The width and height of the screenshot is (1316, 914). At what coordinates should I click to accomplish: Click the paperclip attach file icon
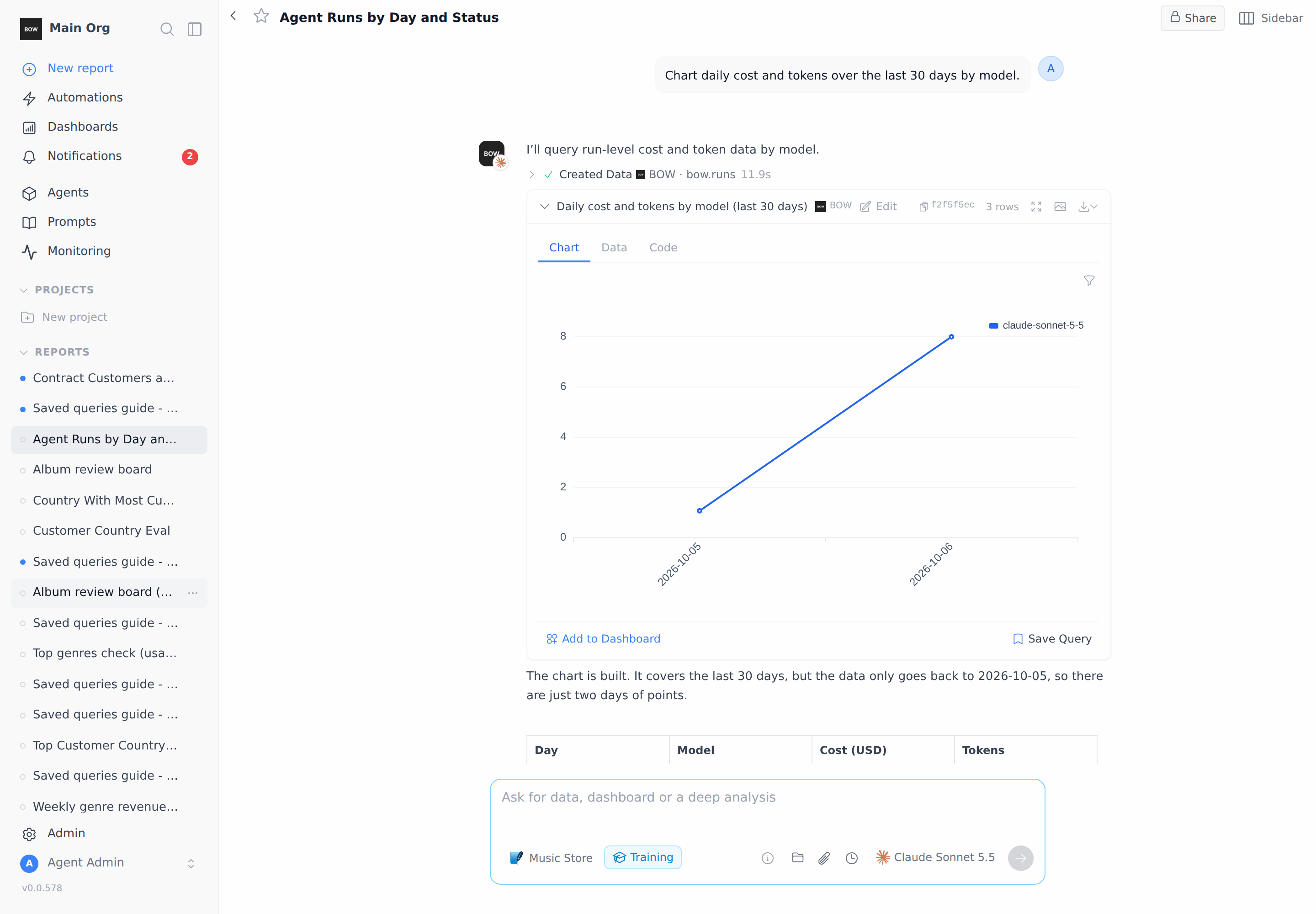click(823, 858)
